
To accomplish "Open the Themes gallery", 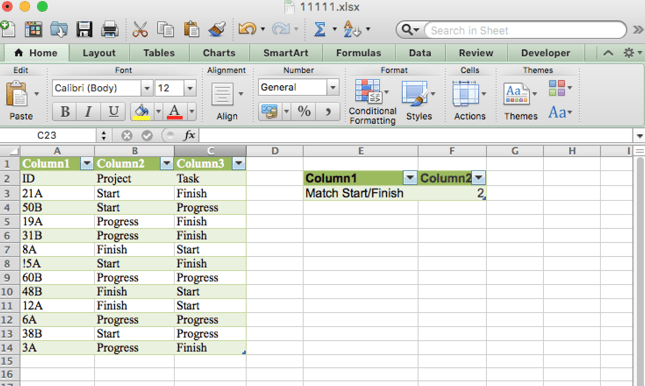I will (x=516, y=94).
